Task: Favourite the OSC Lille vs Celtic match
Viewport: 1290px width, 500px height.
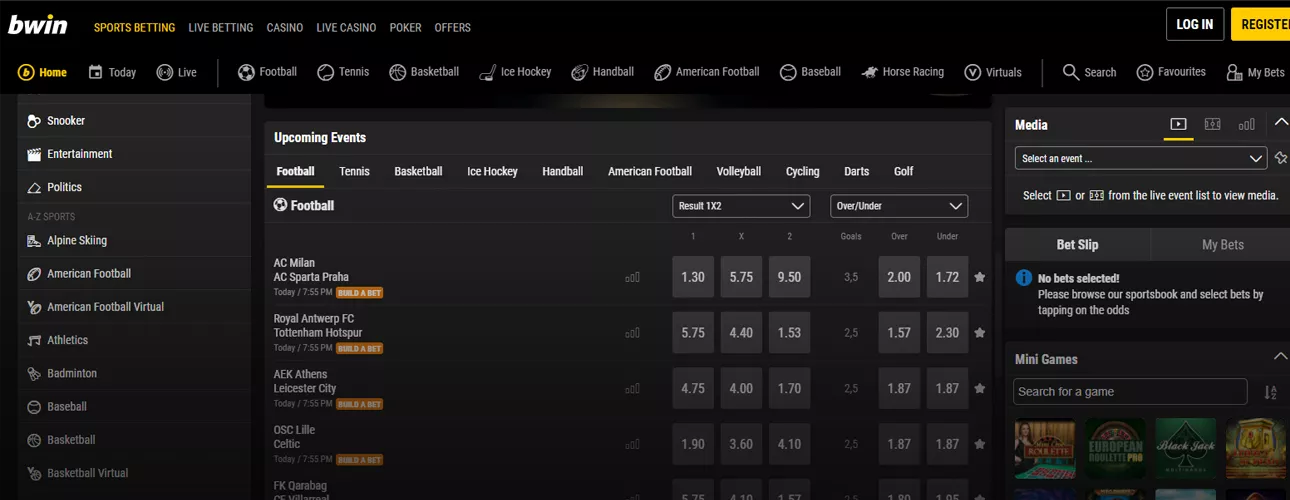Action: [979, 445]
